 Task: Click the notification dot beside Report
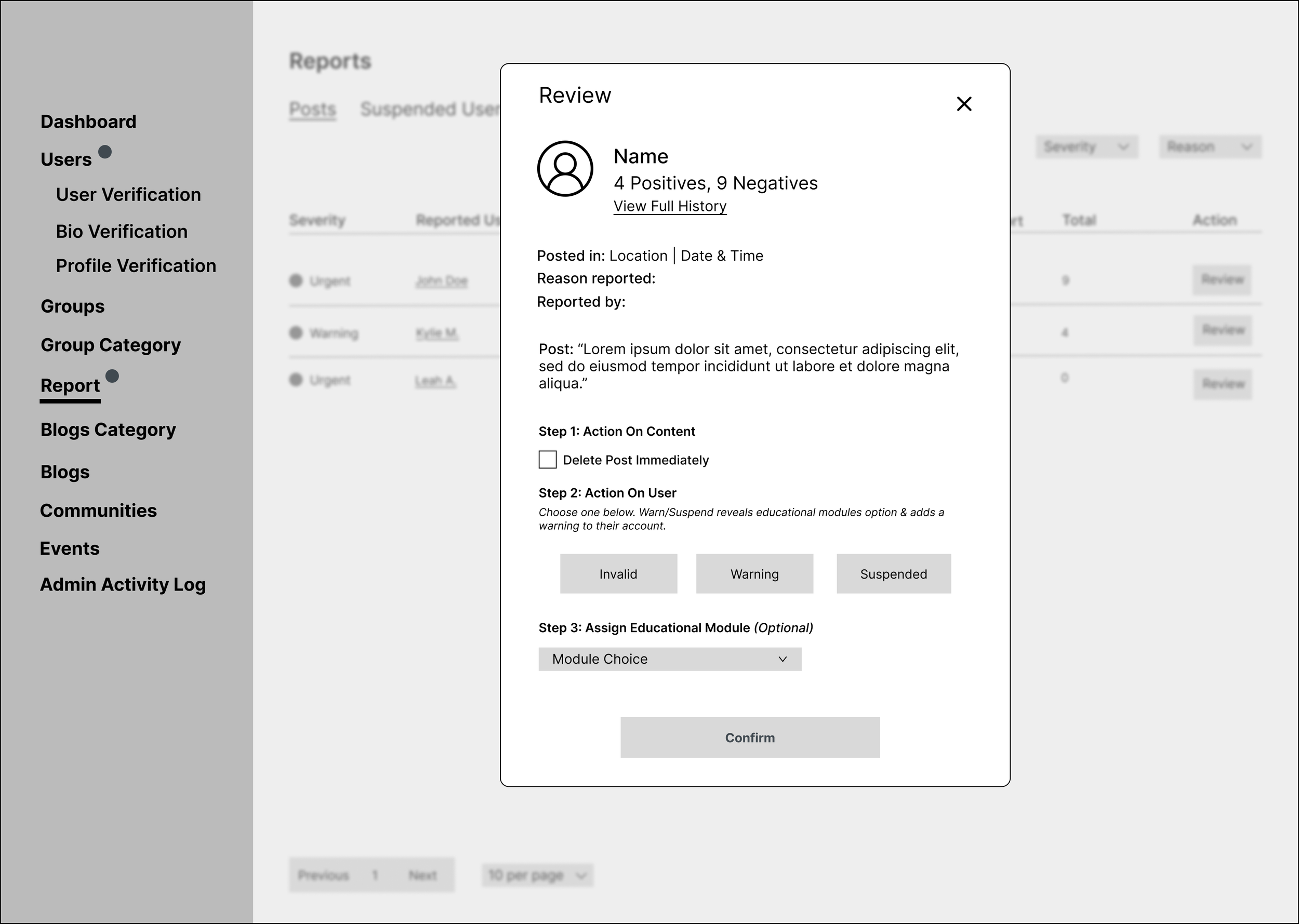tap(112, 376)
